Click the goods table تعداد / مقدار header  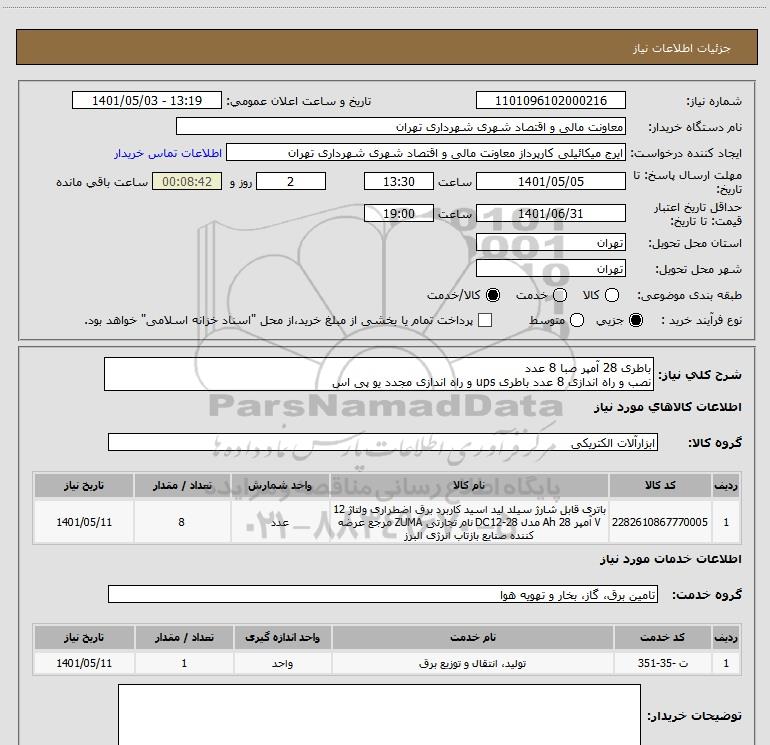click(182, 485)
